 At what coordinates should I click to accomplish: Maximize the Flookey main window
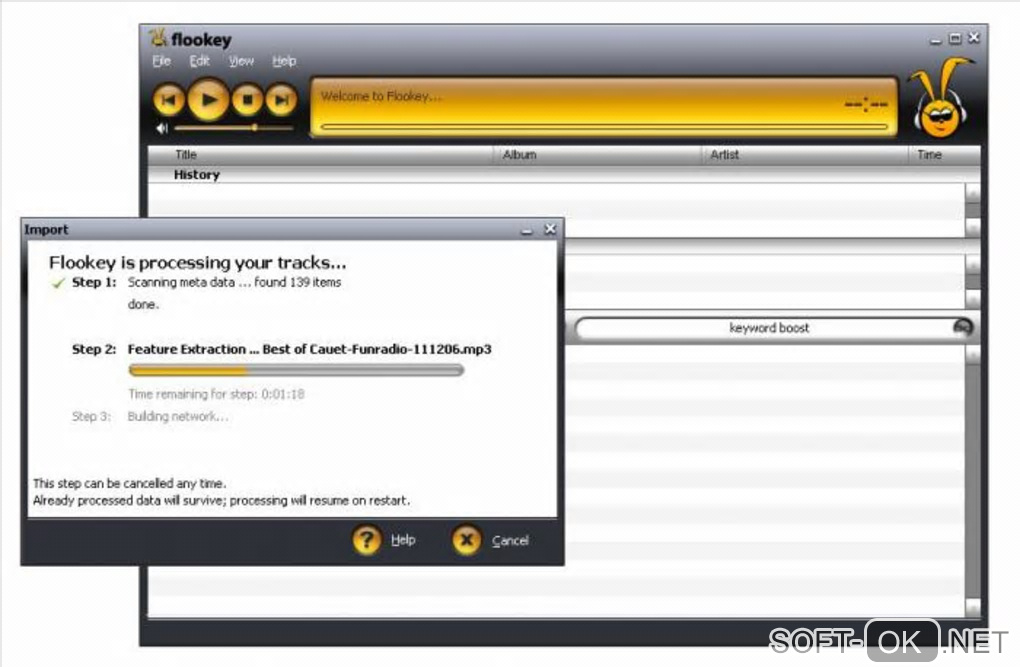click(x=955, y=39)
